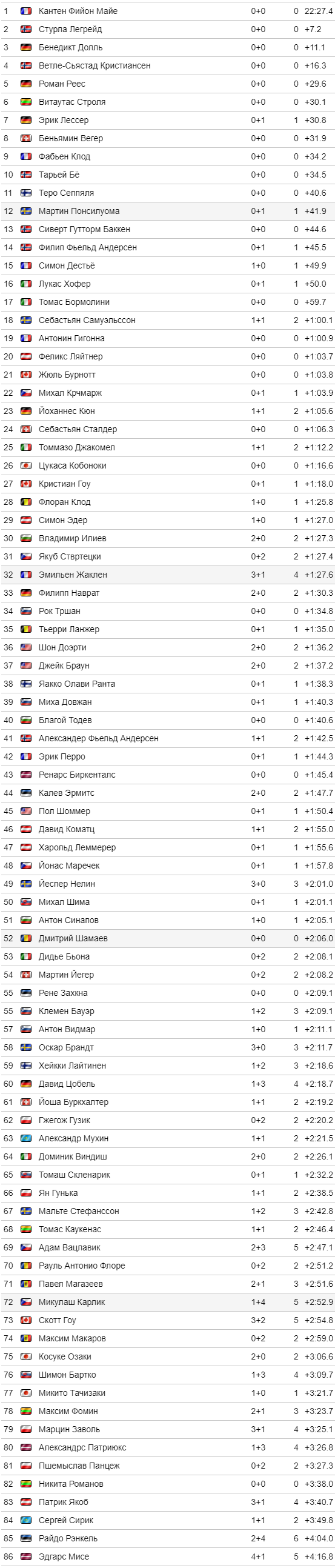Select Себастьян Самуэльссон name link
The height and width of the screenshot is (1568, 335).
pos(87,320)
